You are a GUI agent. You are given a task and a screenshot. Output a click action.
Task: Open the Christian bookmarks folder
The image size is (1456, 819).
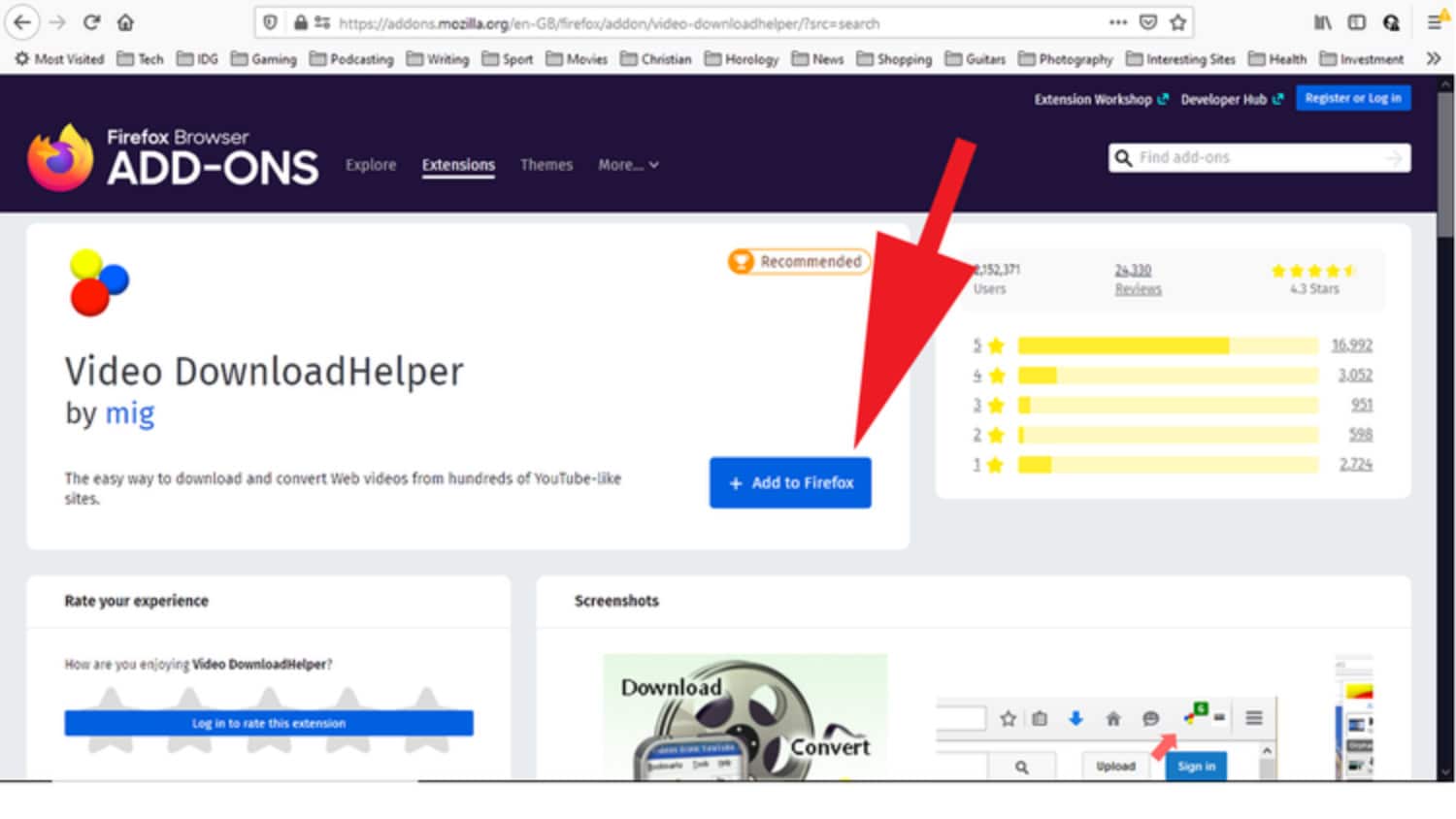[x=656, y=59]
